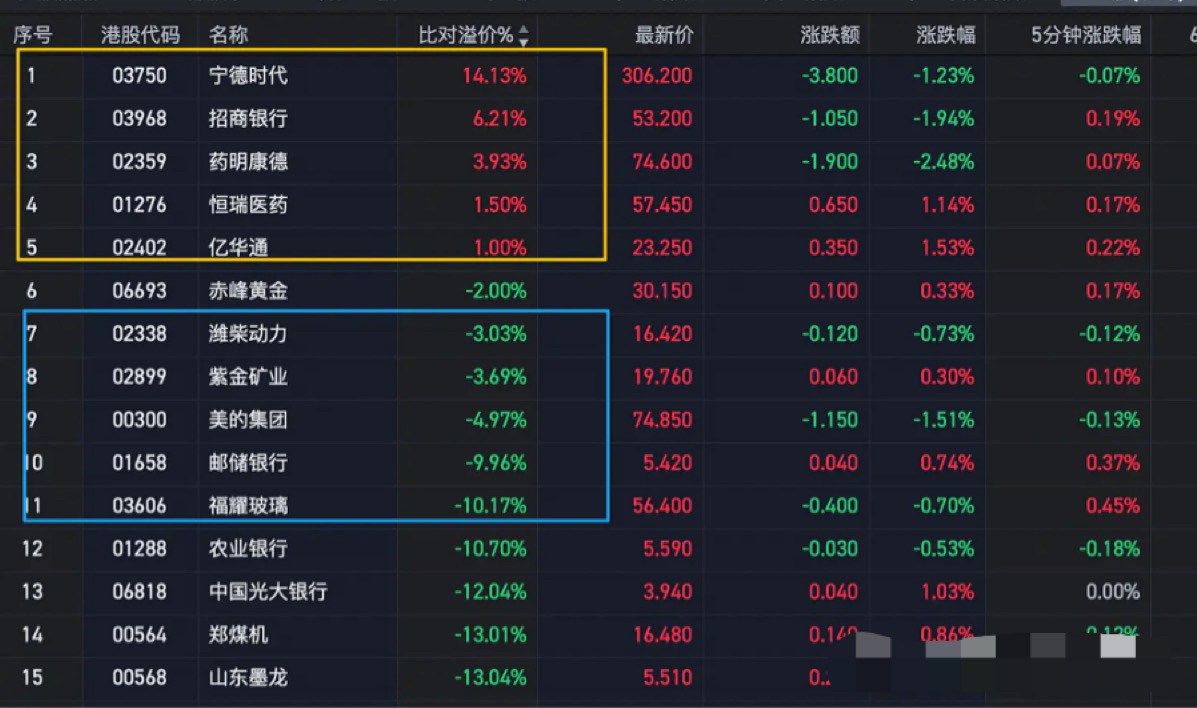Viewport: 1197px width, 708px height.
Task: Click the 名称 column header
Action: (228, 35)
